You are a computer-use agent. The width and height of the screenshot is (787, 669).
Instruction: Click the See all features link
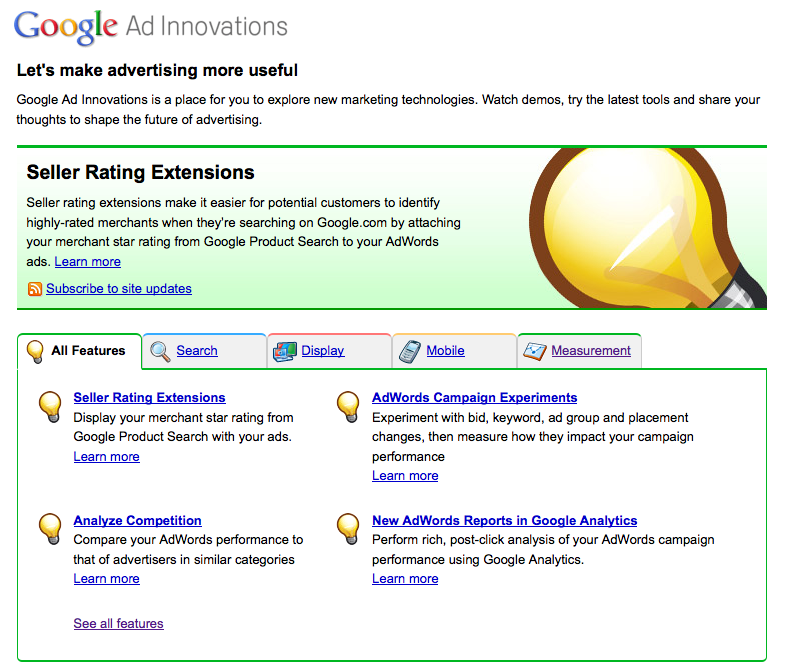tap(118, 624)
